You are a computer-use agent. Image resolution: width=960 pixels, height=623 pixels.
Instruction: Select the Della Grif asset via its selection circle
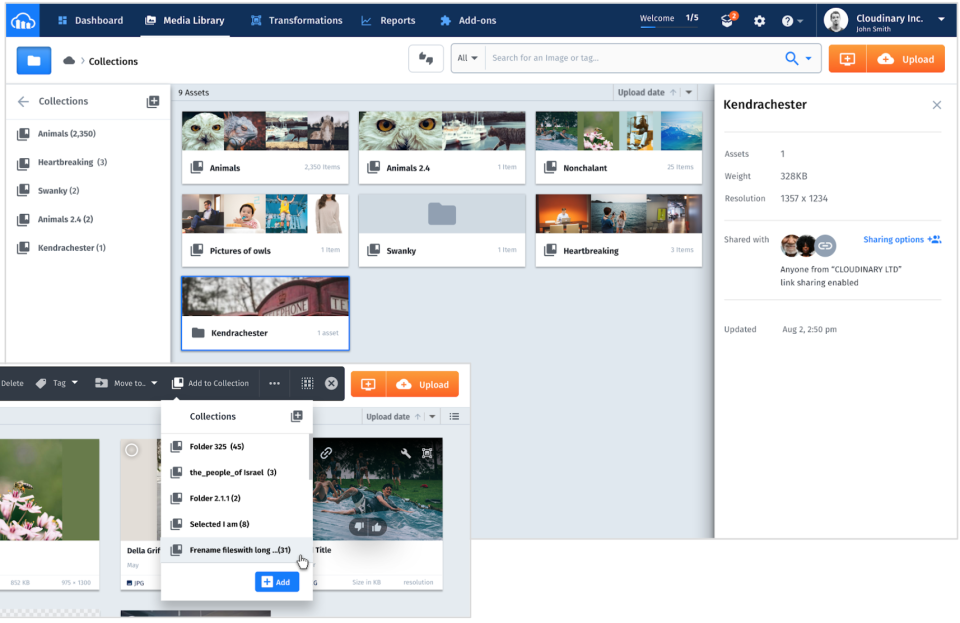point(131,450)
